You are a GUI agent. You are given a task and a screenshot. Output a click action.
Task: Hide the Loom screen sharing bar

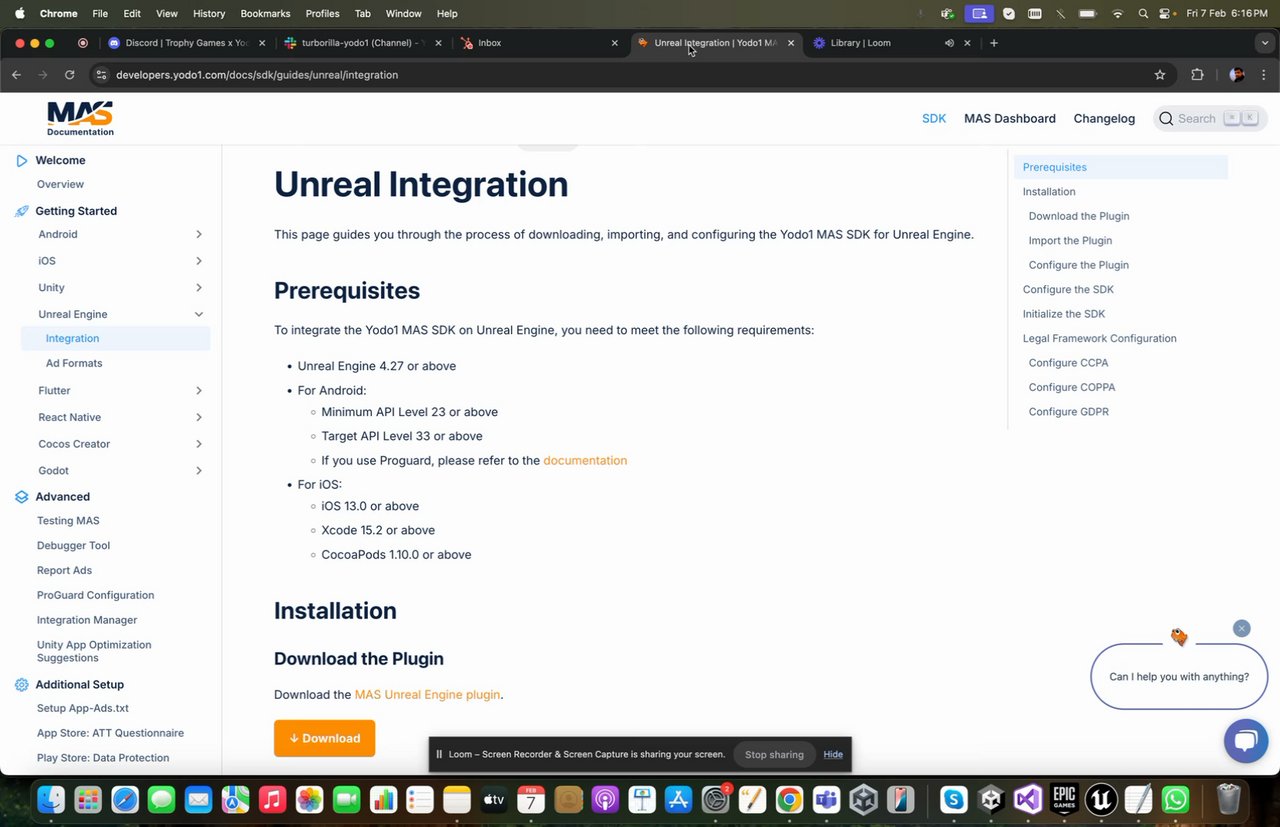click(x=833, y=755)
